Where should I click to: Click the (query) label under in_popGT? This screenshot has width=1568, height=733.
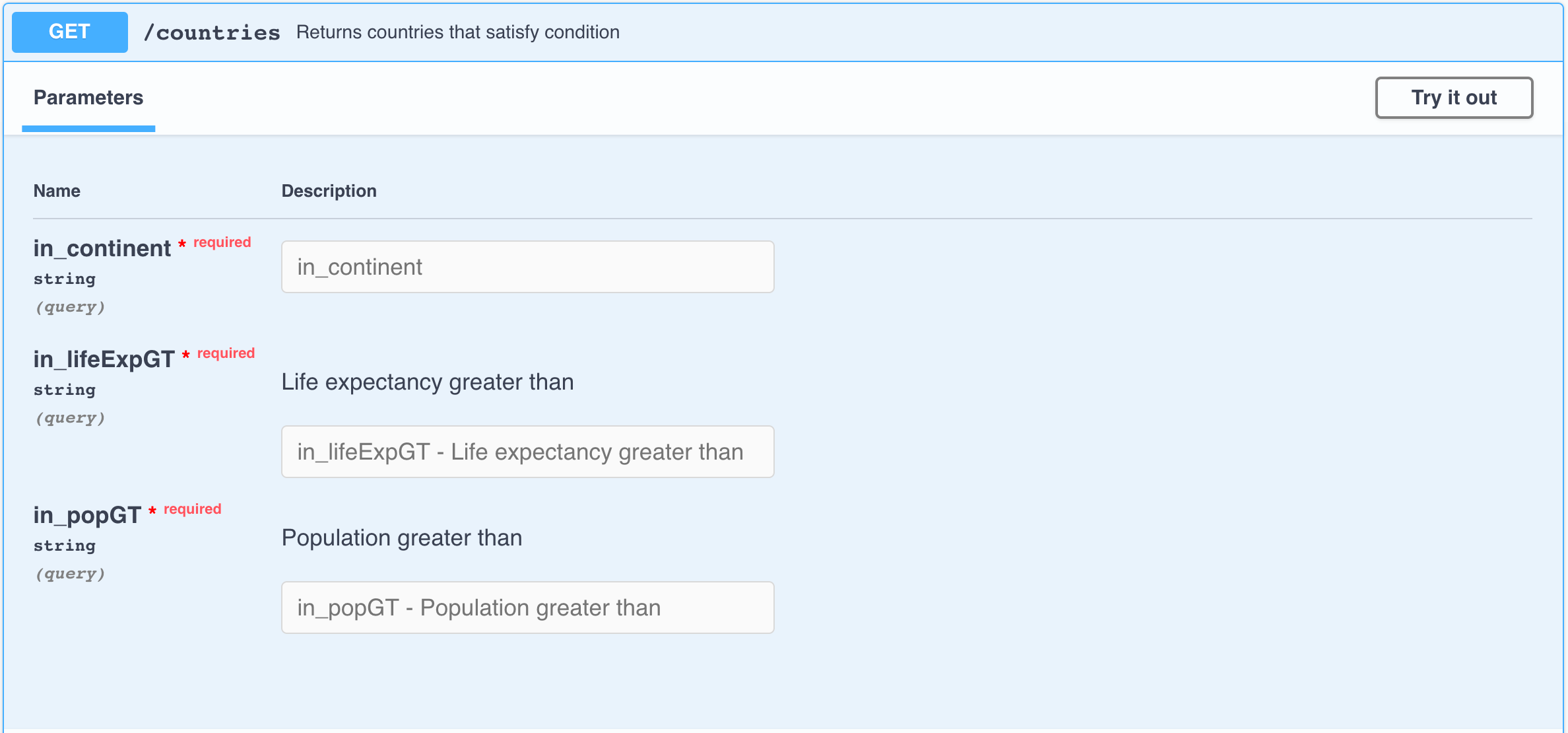70,574
